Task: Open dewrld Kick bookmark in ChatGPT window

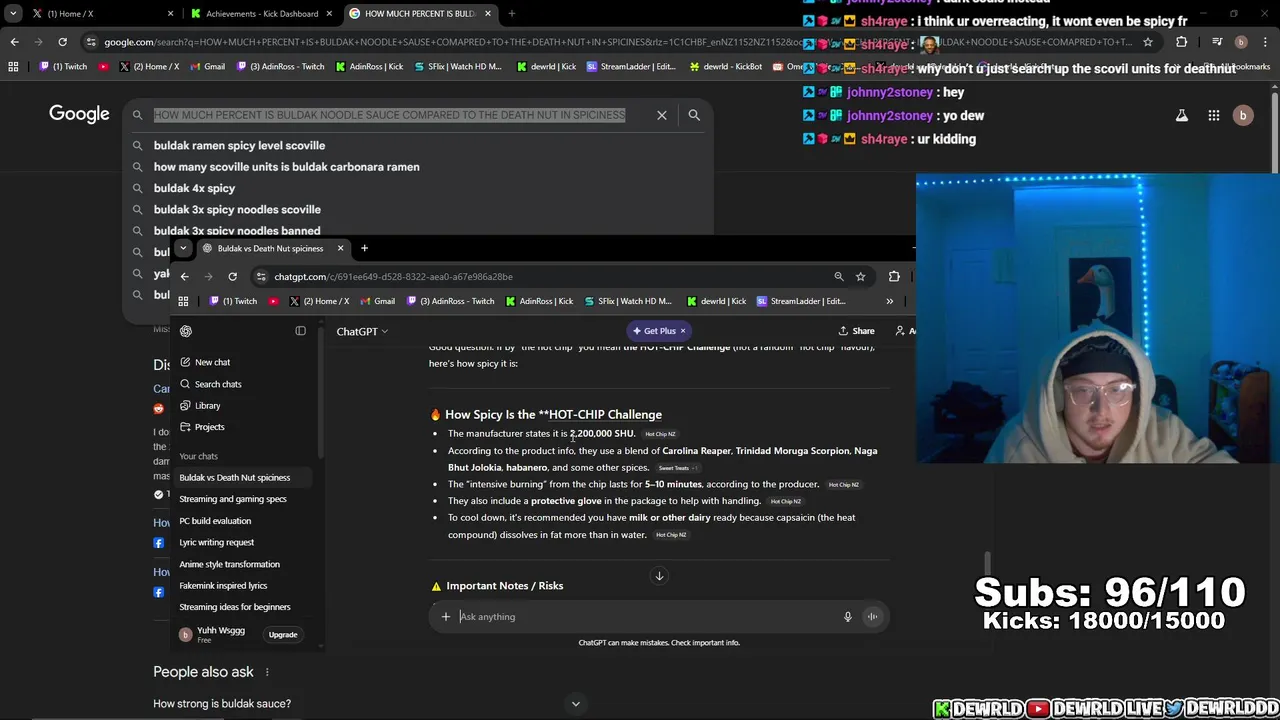Action: (716, 301)
